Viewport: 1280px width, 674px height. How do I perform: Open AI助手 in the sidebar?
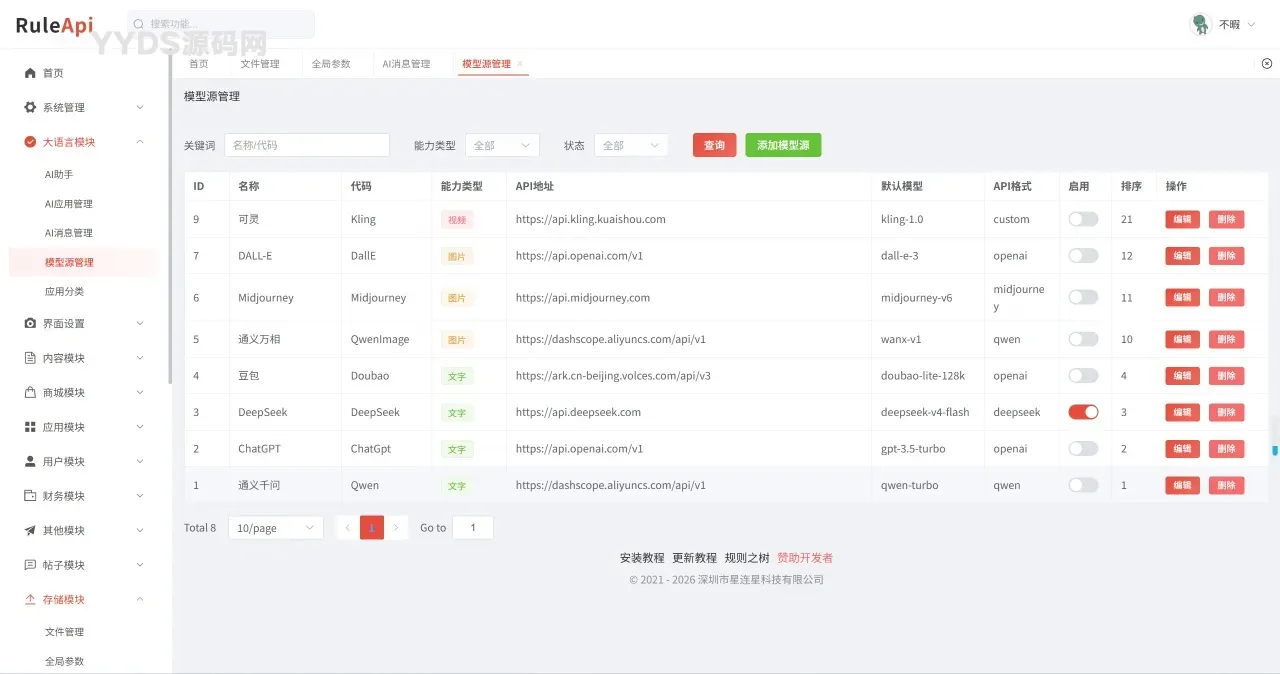click(59, 174)
